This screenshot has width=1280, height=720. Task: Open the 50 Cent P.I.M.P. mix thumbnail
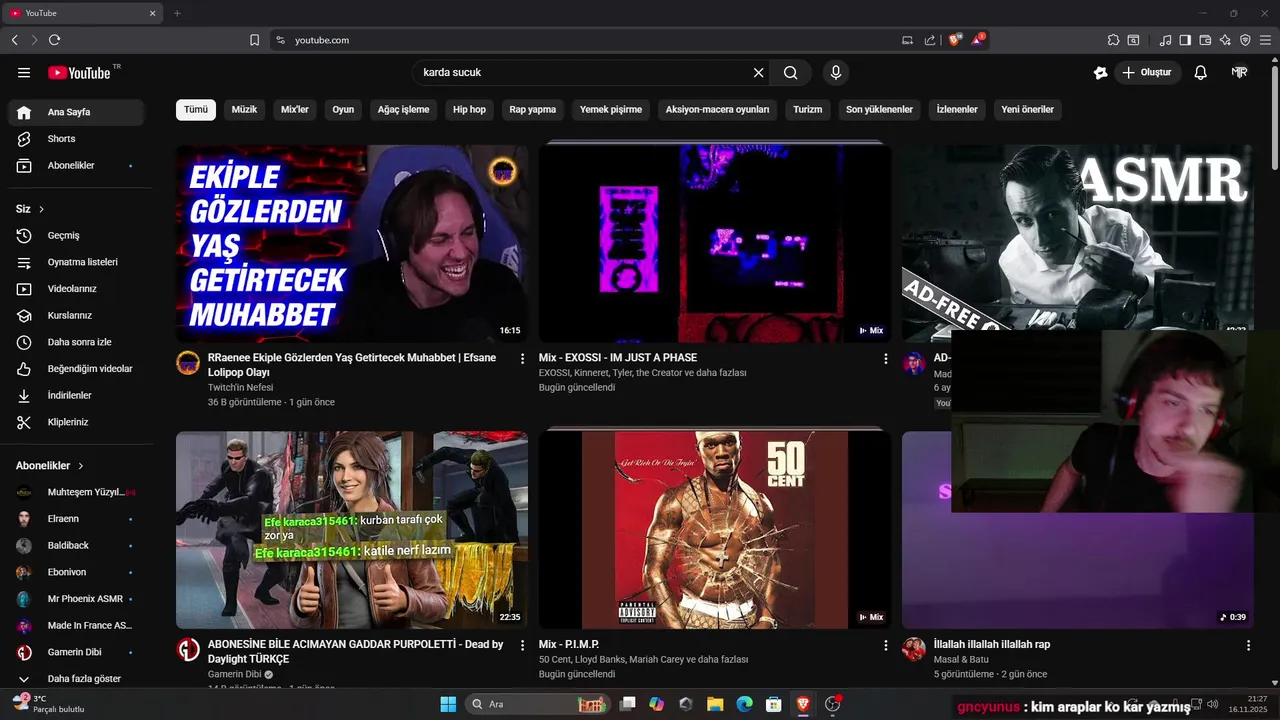pos(715,530)
